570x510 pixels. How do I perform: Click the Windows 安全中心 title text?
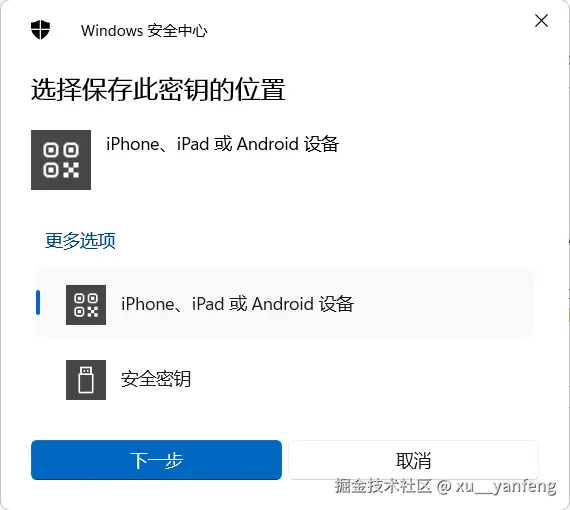[x=144, y=31]
